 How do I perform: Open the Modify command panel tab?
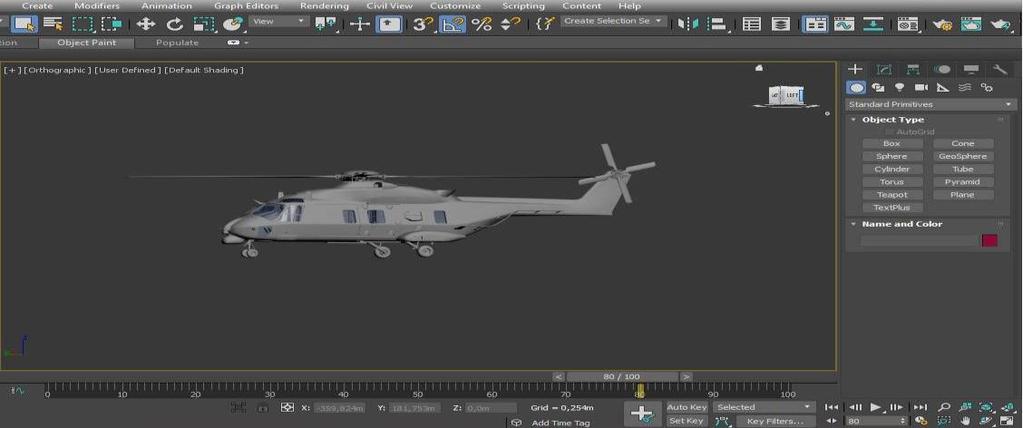(884, 69)
